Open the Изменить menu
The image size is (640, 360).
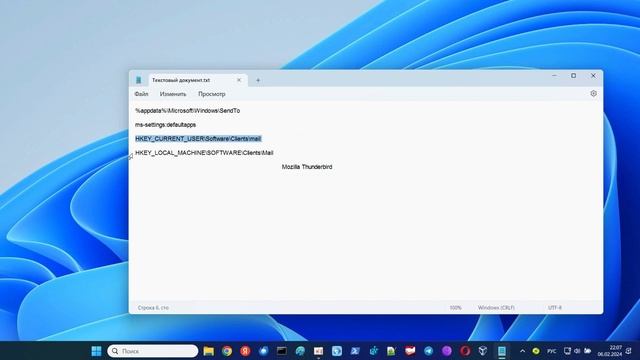[x=173, y=94]
